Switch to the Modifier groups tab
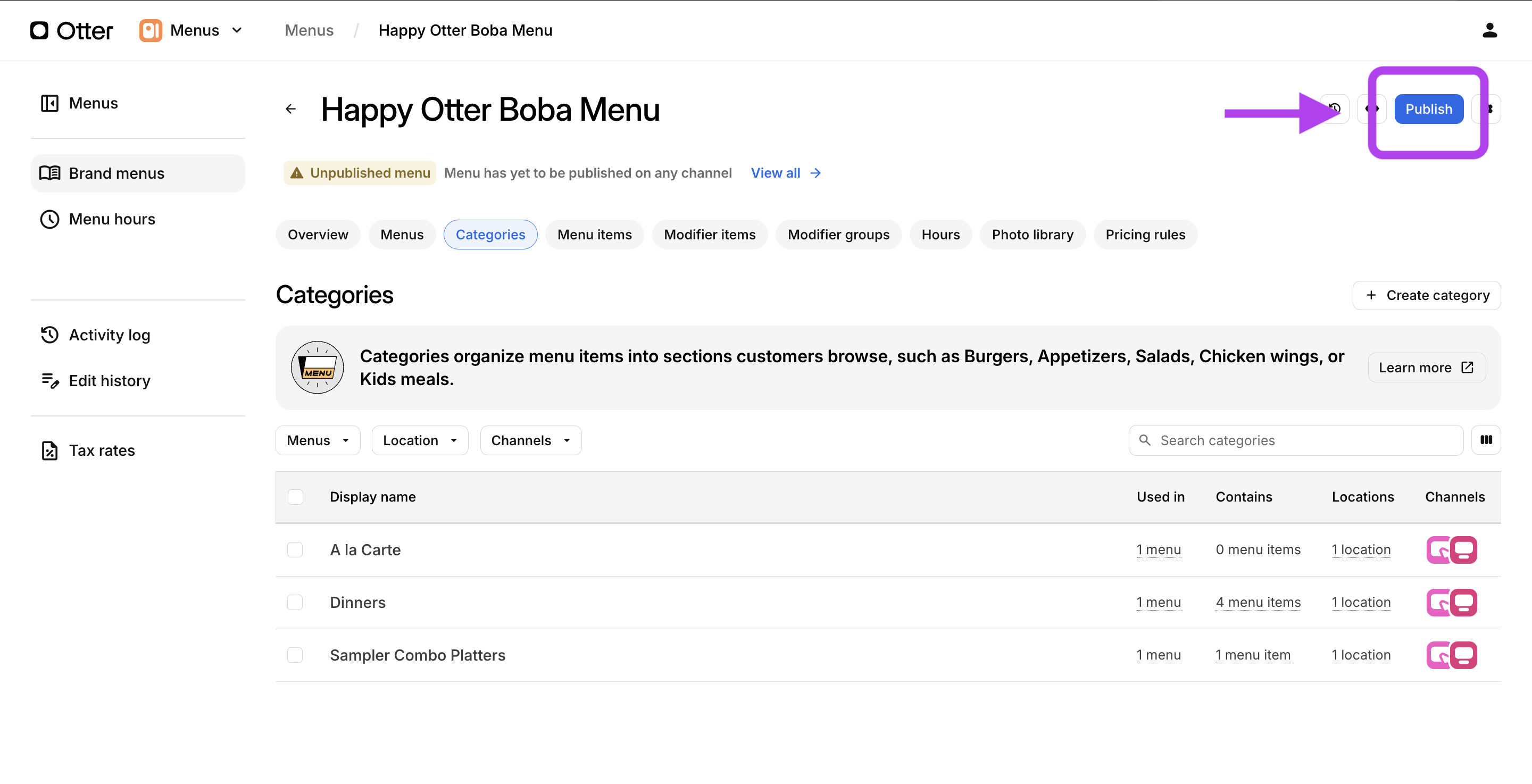The image size is (1532, 784). point(838,235)
